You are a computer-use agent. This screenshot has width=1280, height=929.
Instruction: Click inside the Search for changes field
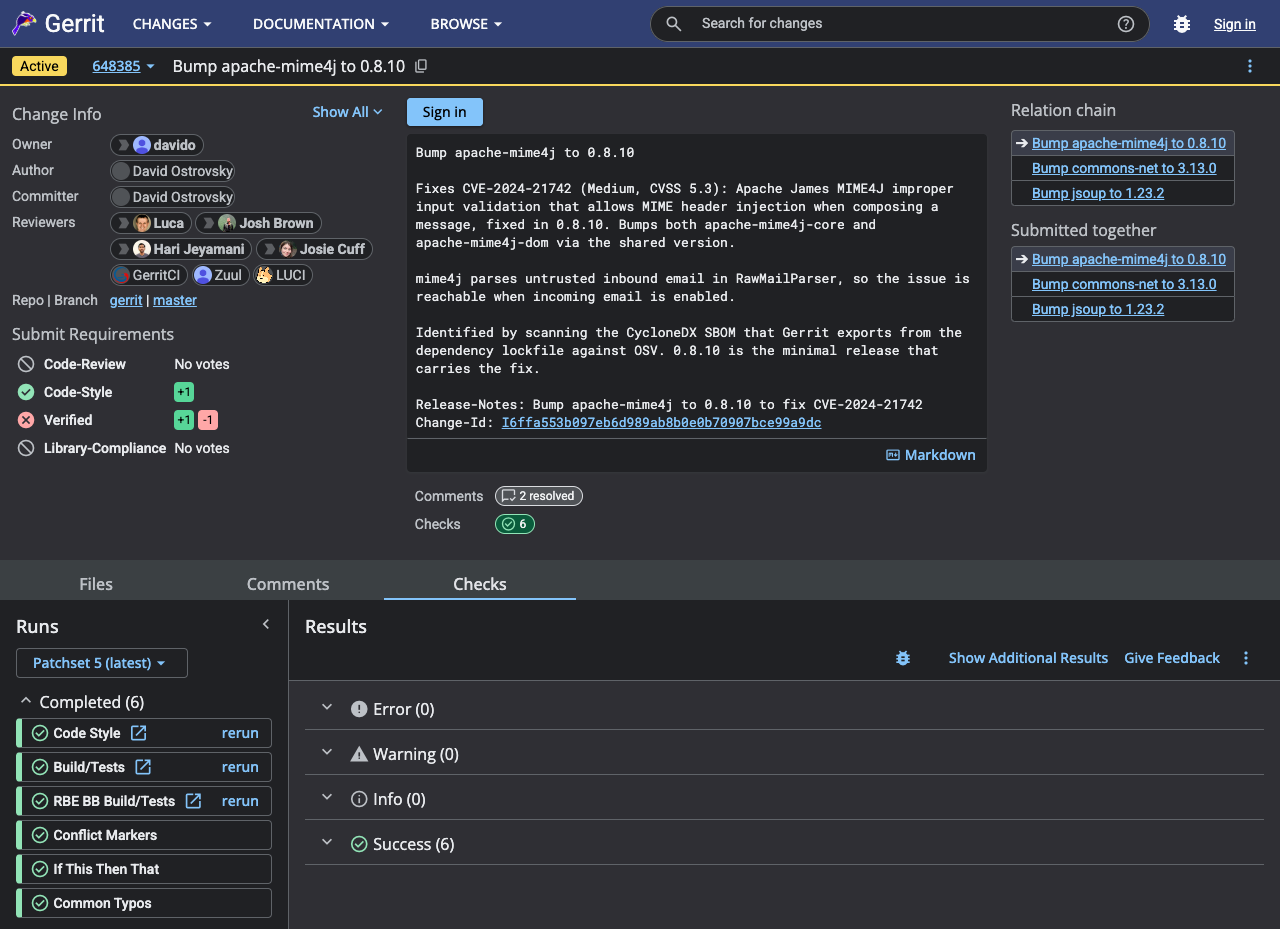[x=900, y=24]
